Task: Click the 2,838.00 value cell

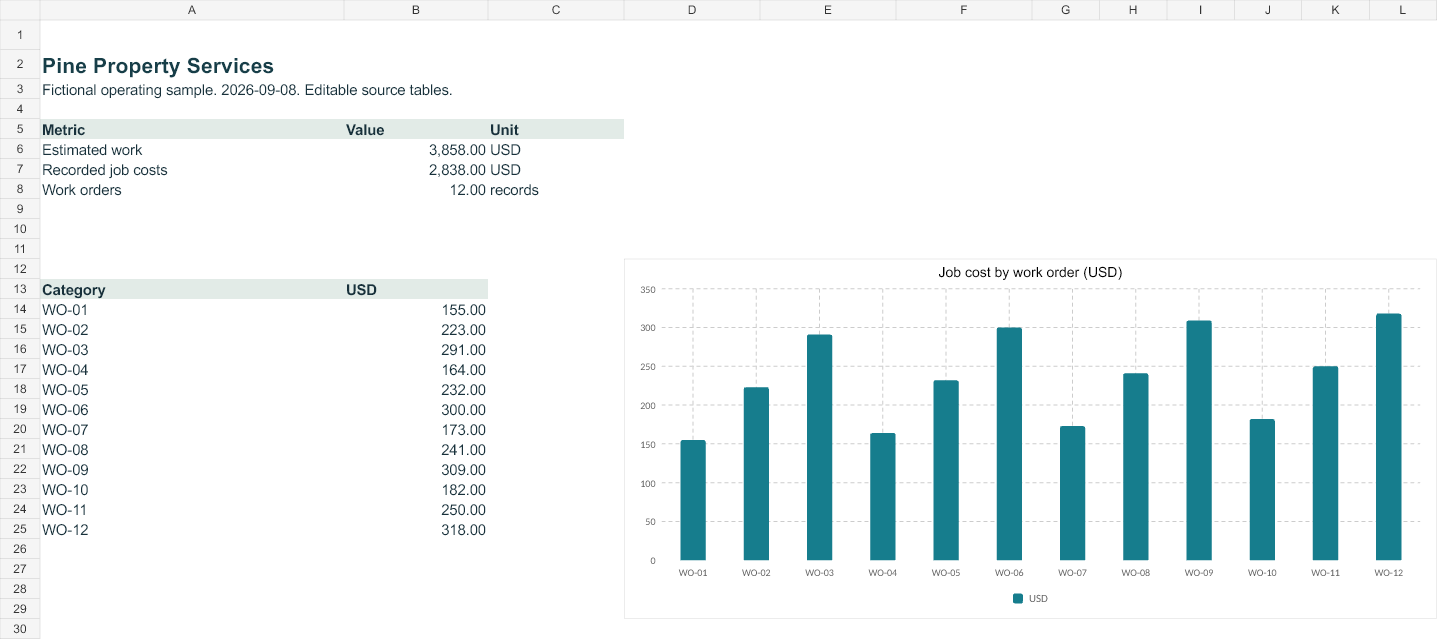Action: pos(416,169)
